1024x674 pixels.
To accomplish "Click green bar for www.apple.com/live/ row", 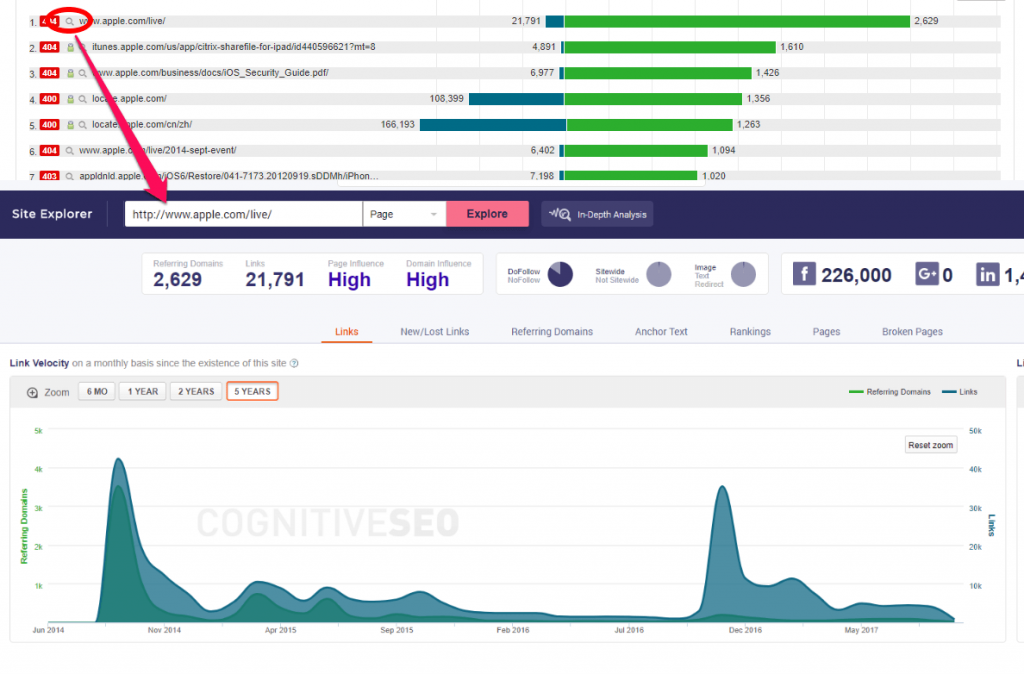I will point(737,22).
